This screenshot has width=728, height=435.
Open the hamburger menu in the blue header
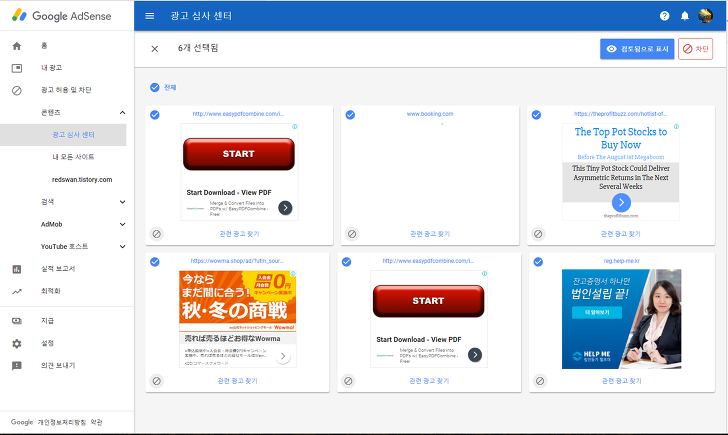pos(150,16)
